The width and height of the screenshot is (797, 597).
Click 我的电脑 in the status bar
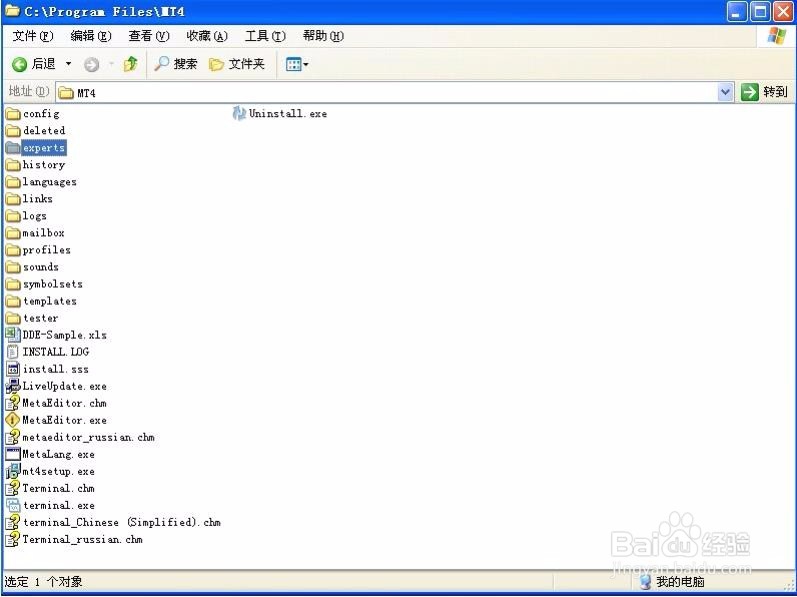tap(680, 582)
